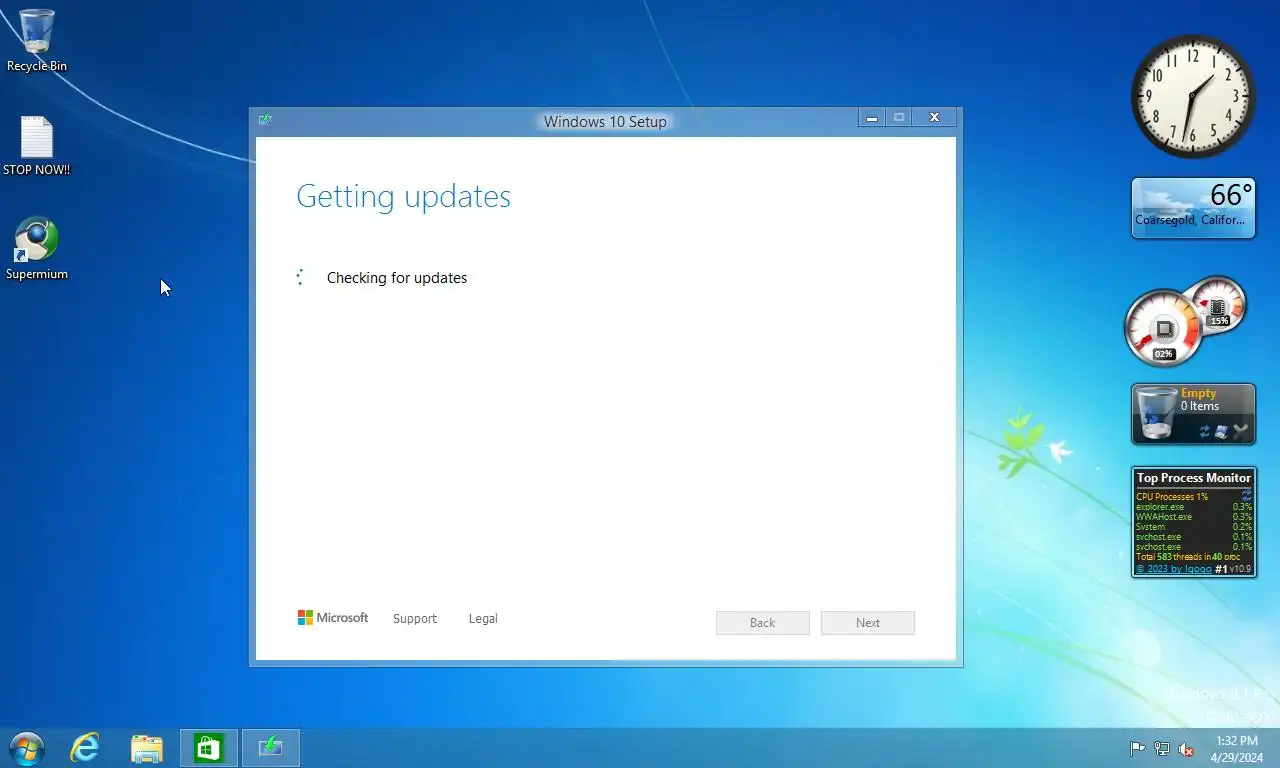Select the STOP NOW!! text file icon
This screenshot has height=768, width=1280.
pos(37,146)
